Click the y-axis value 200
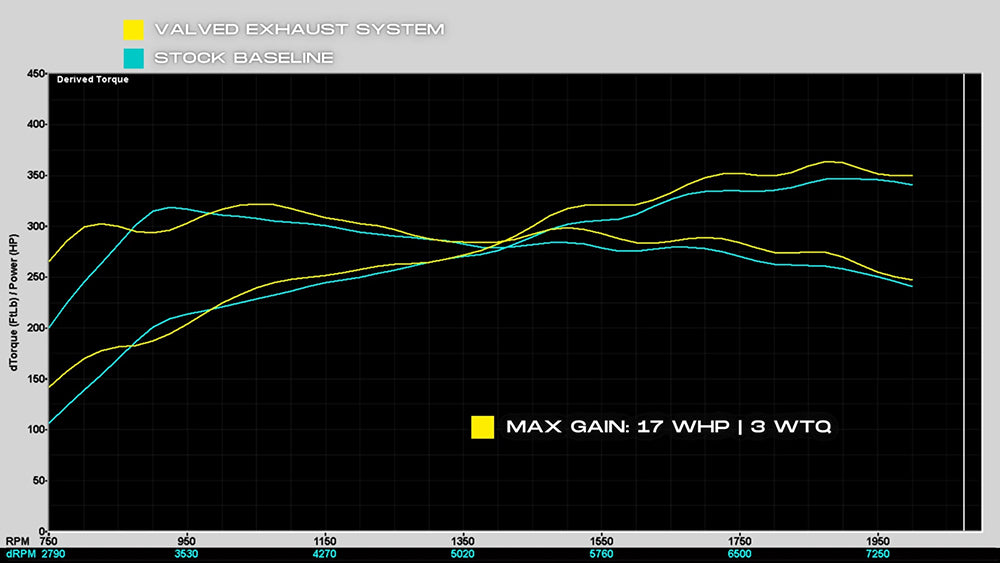 [36, 328]
